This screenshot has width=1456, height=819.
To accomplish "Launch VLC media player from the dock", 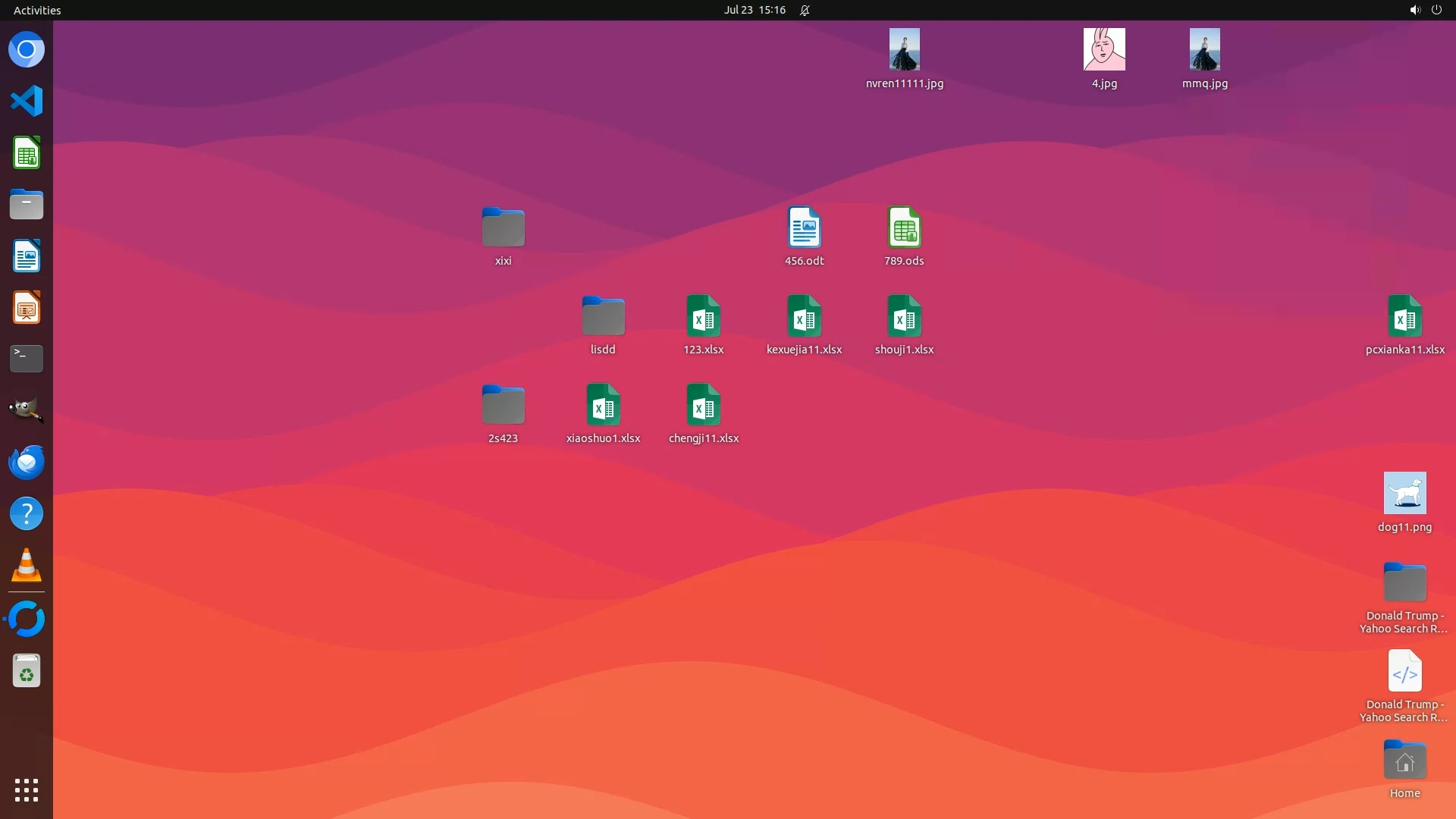I will pos(27,566).
